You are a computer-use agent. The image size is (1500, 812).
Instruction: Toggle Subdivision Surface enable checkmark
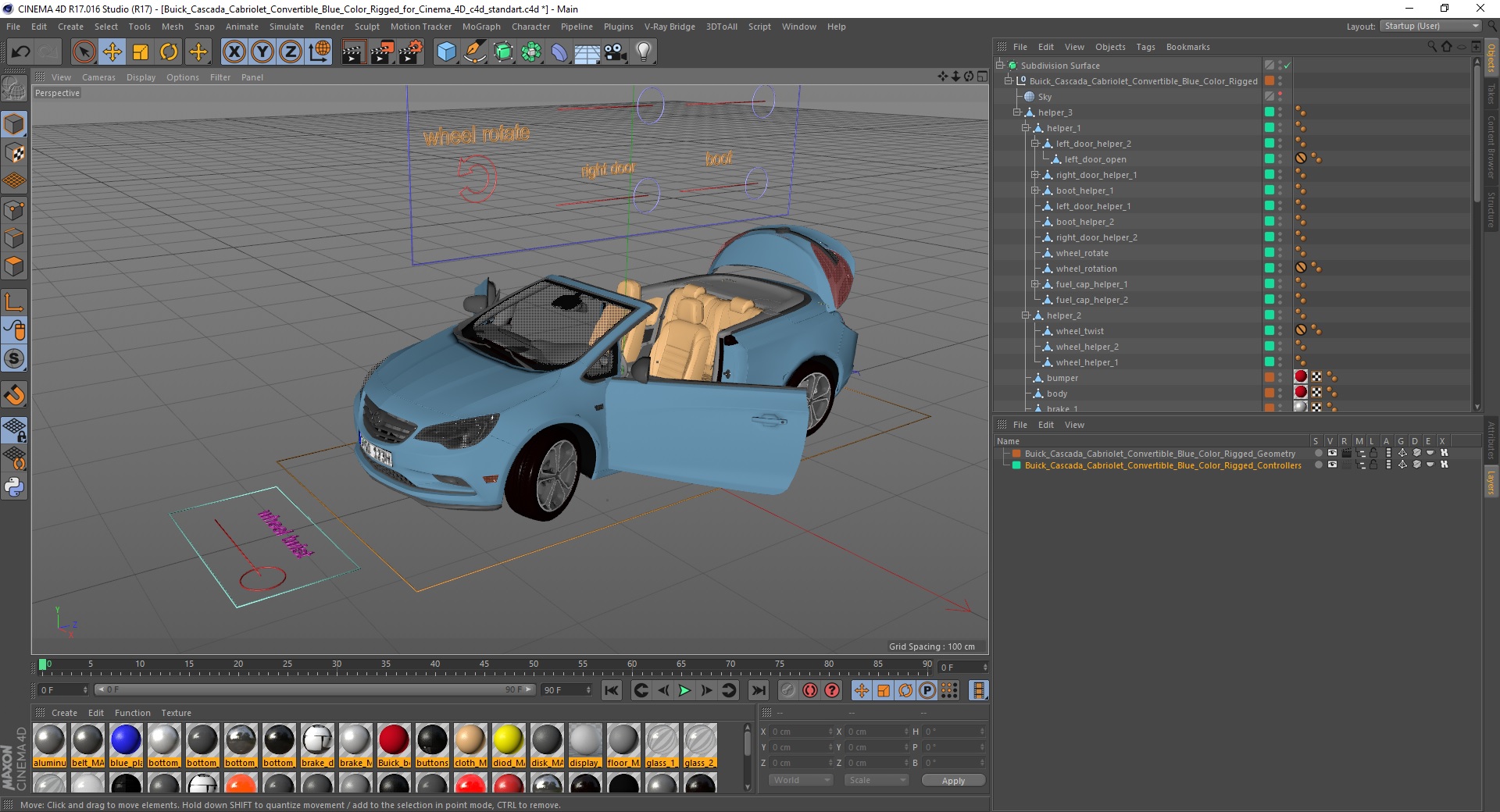point(1287,66)
